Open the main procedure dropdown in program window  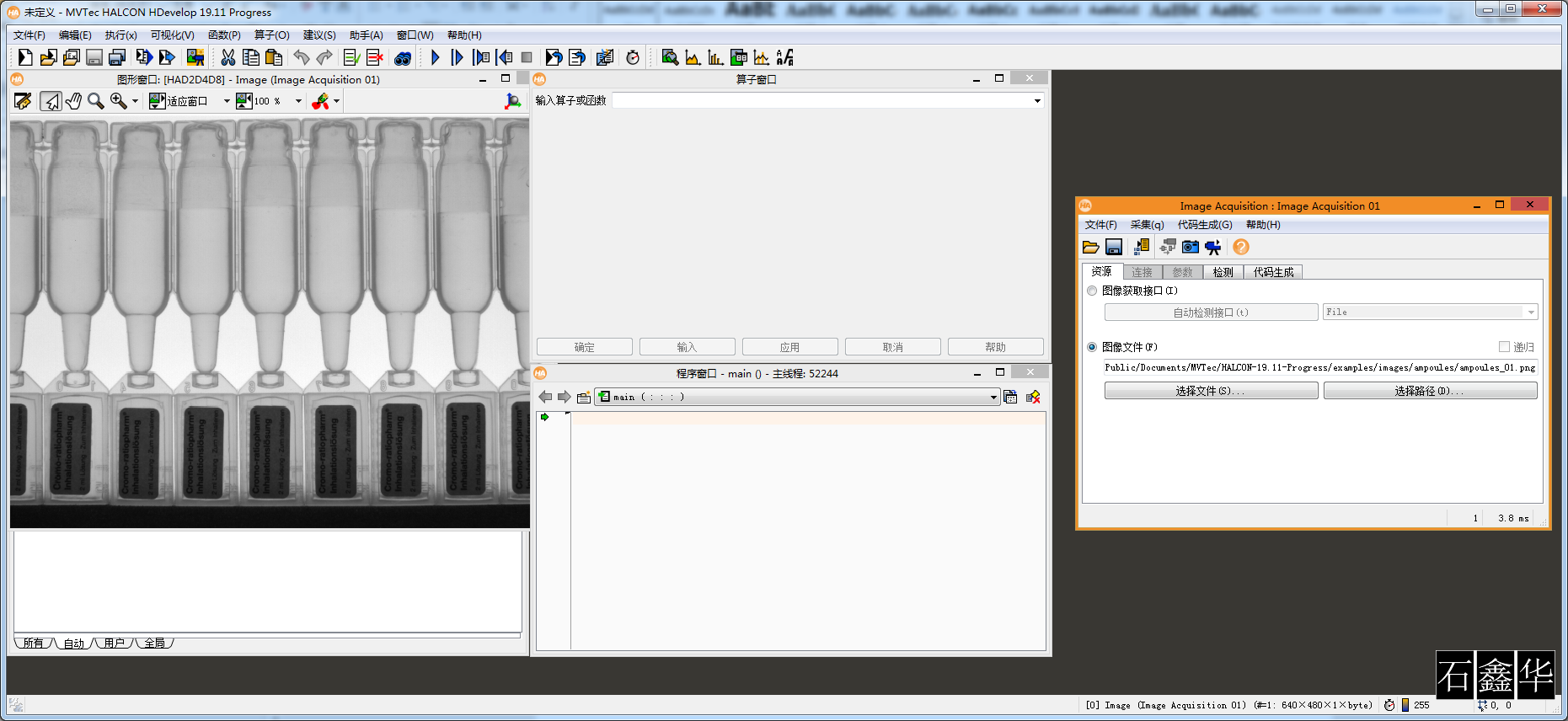[993, 398]
